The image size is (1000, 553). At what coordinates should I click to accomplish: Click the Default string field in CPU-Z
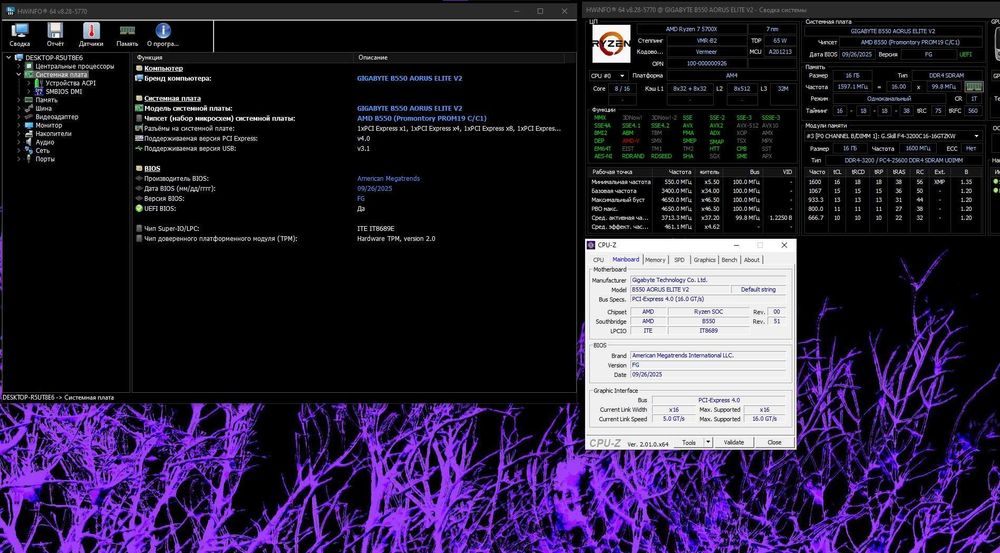pyautogui.click(x=758, y=290)
